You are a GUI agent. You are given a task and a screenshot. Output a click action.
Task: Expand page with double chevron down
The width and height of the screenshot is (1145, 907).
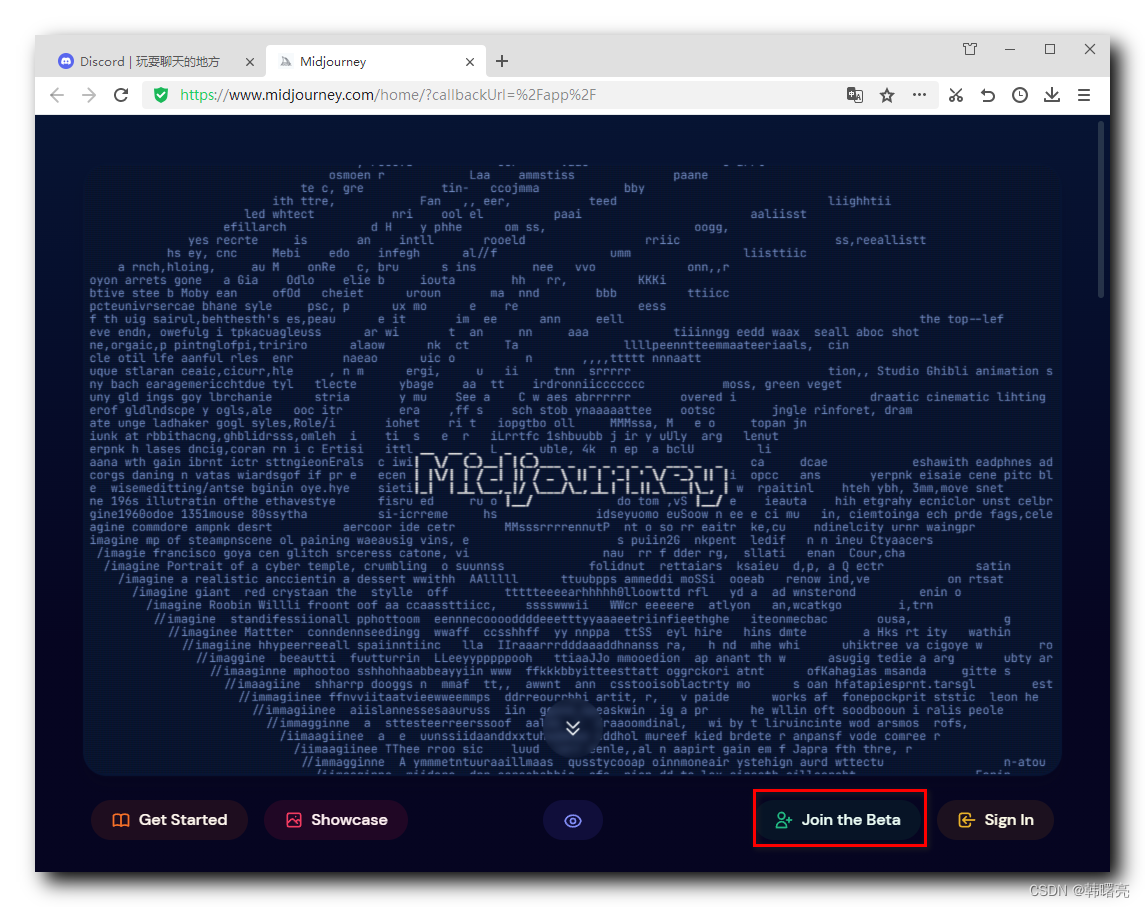pyautogui.click(x=573, y=728)
